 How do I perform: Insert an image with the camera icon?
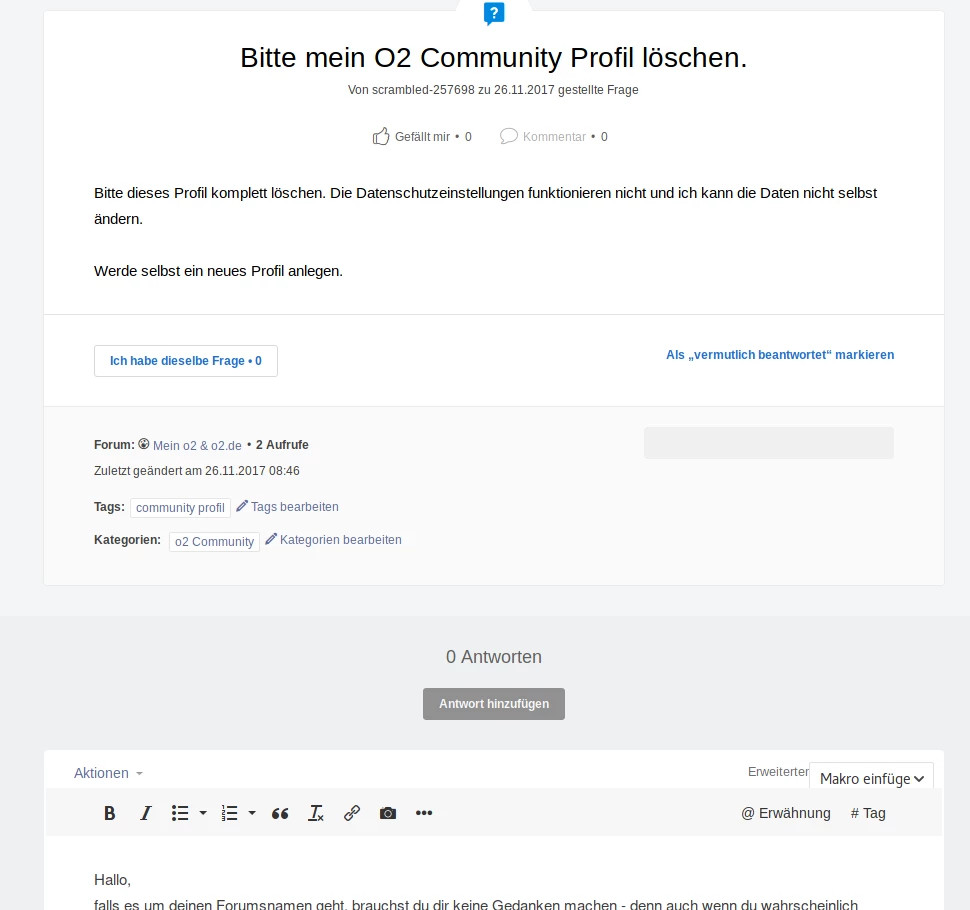388,813
